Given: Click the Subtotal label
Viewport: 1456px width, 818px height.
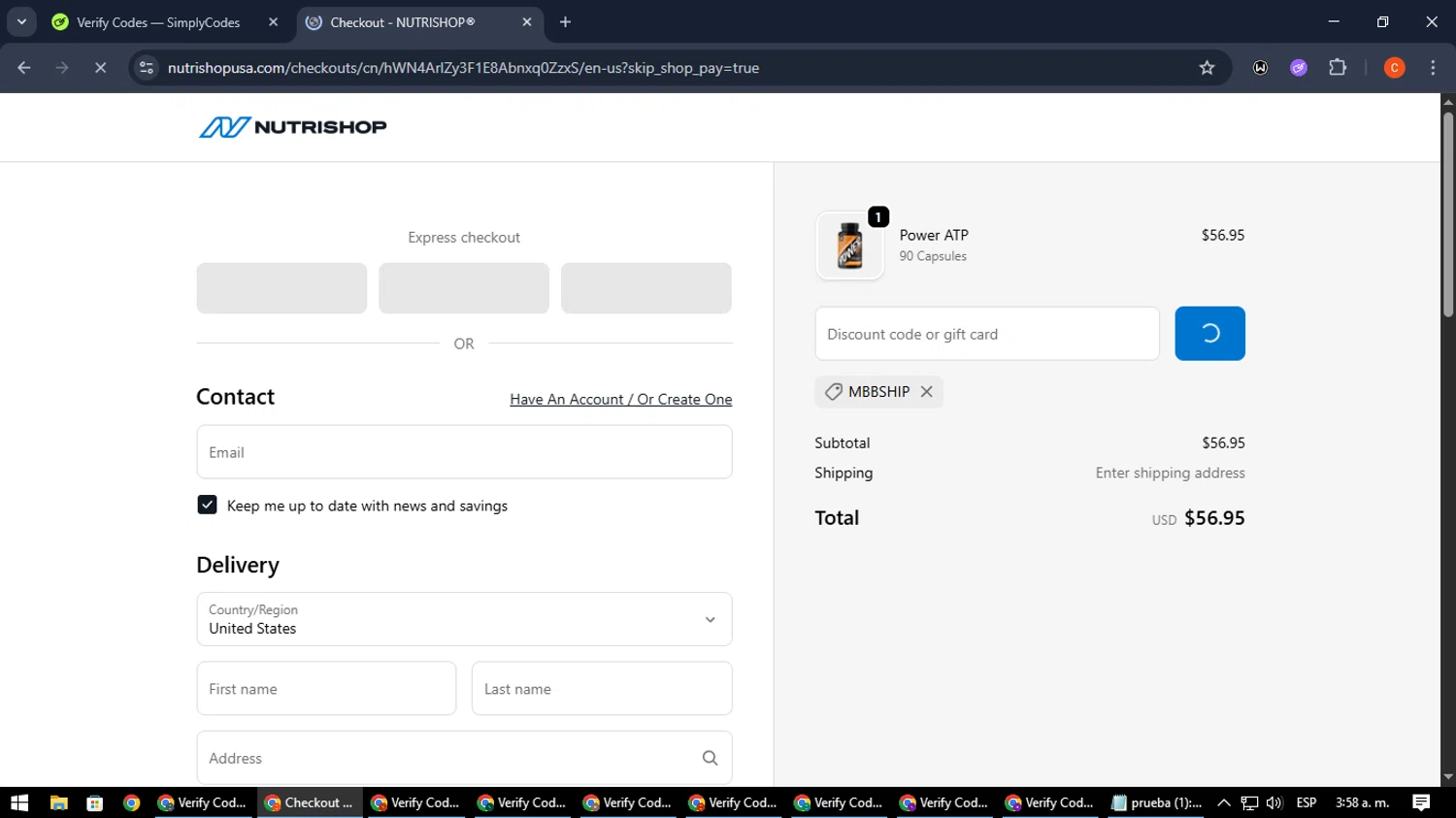Looking at the screenshot, I should pyautogui.click(x=843, y=442).
